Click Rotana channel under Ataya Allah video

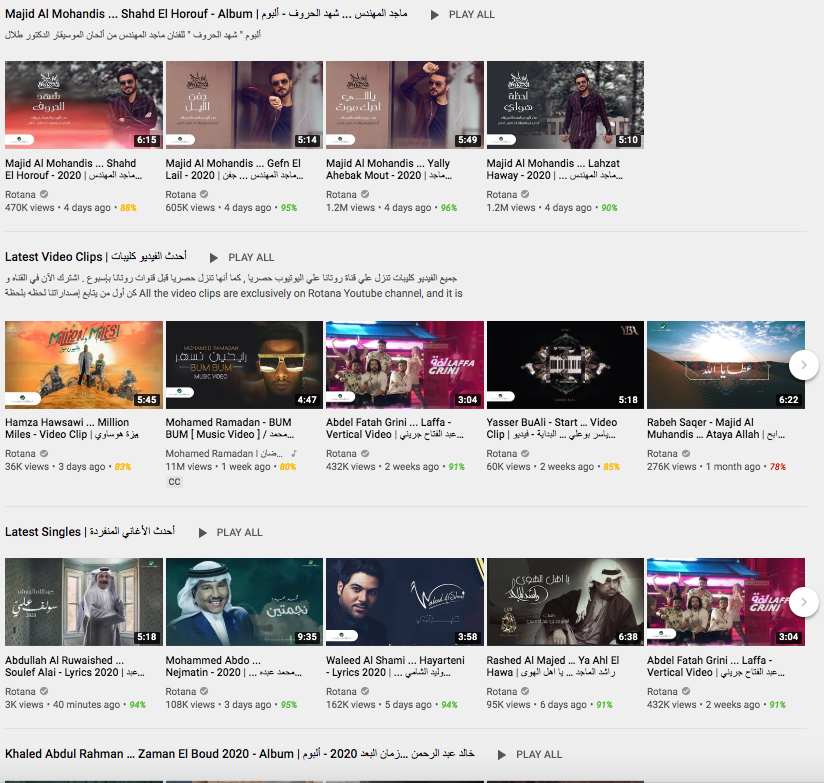pyautogui.click(x=662, y=454)
